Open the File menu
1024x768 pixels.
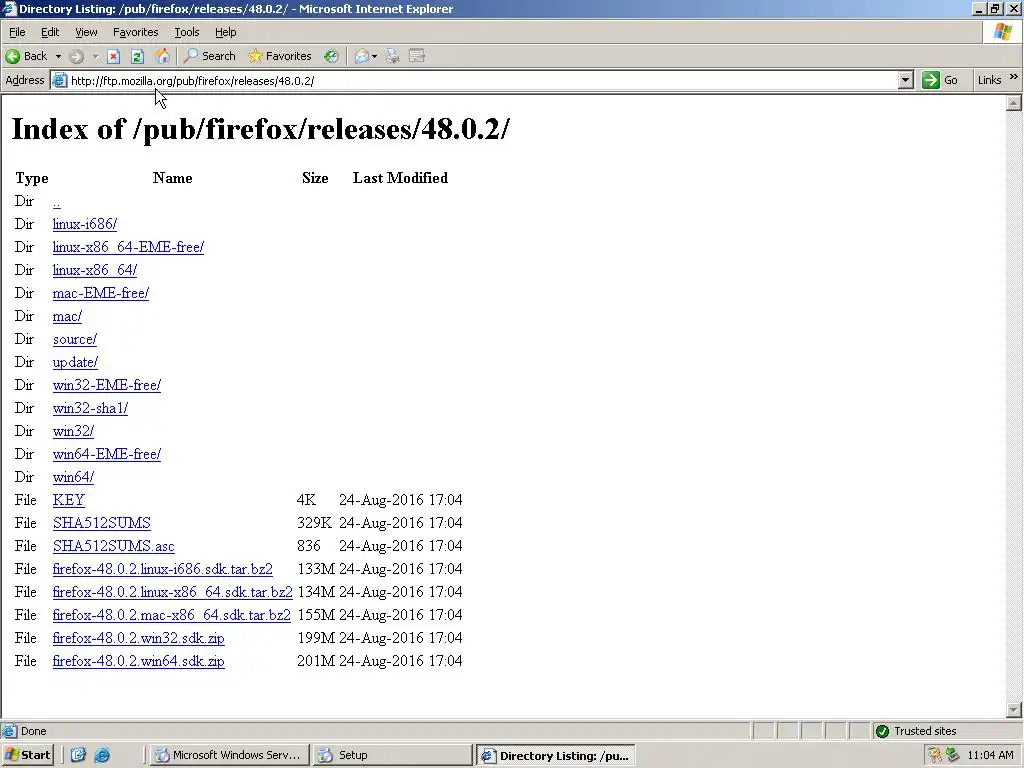(x=17, y=32)
